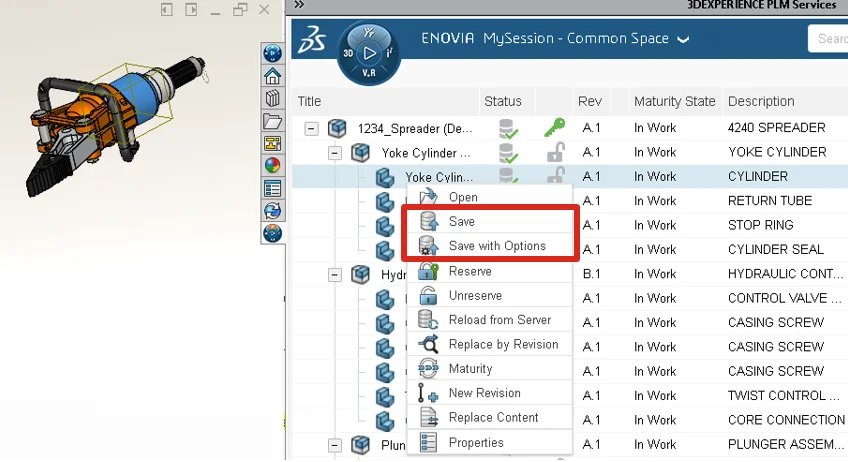This screenshot has width=848, height=462.
Task: Click the open padlock in the YOKE CYLINDER row
Action: [555, 152]
